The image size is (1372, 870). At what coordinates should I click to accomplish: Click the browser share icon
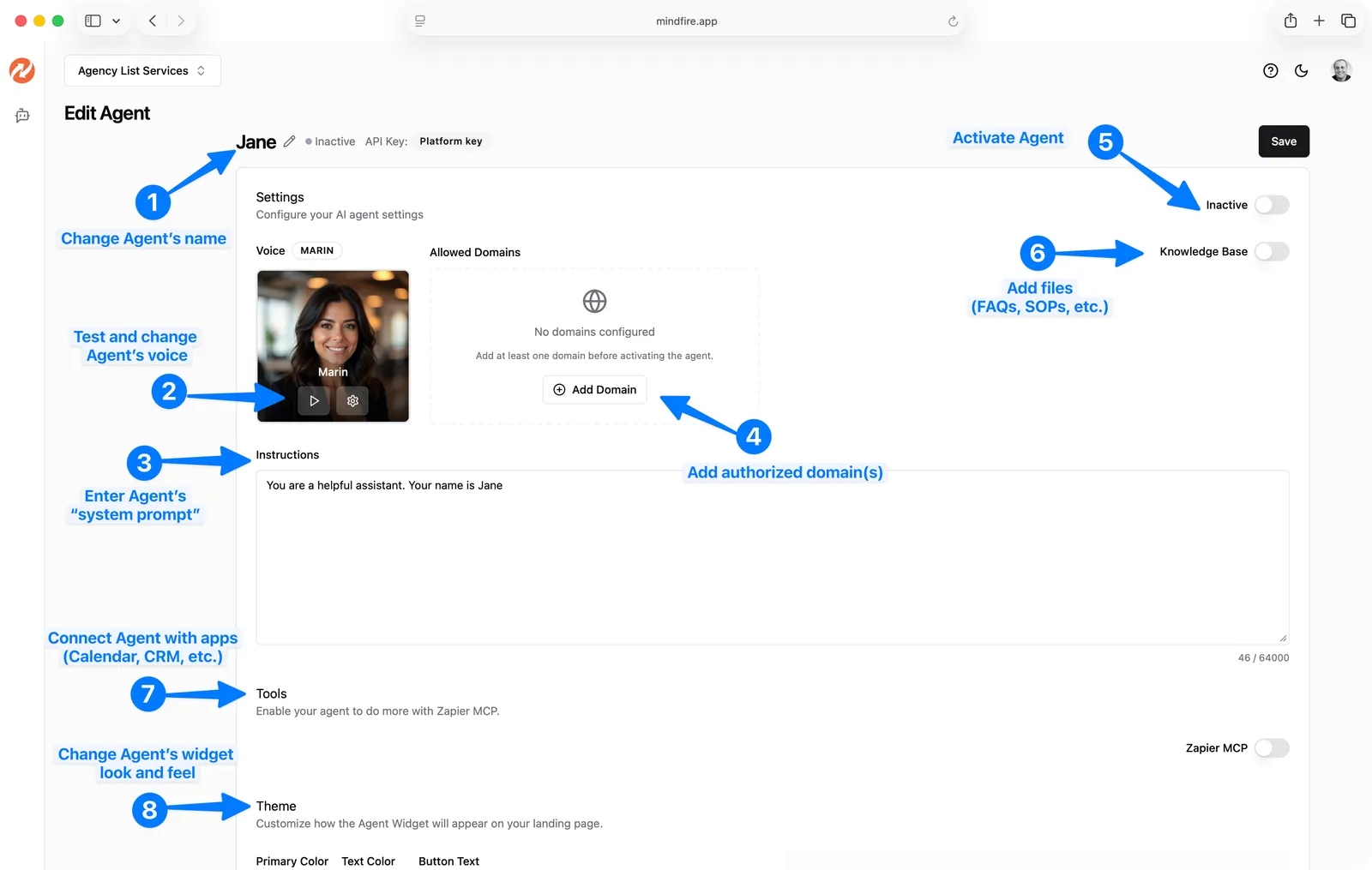[x=1291, y=21]
